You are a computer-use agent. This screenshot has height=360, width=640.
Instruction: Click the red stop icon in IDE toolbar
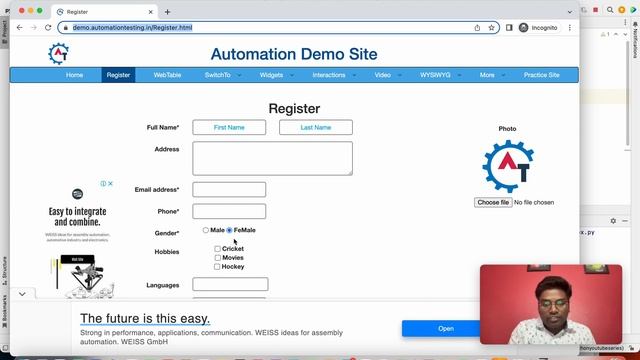coord(596,10)
